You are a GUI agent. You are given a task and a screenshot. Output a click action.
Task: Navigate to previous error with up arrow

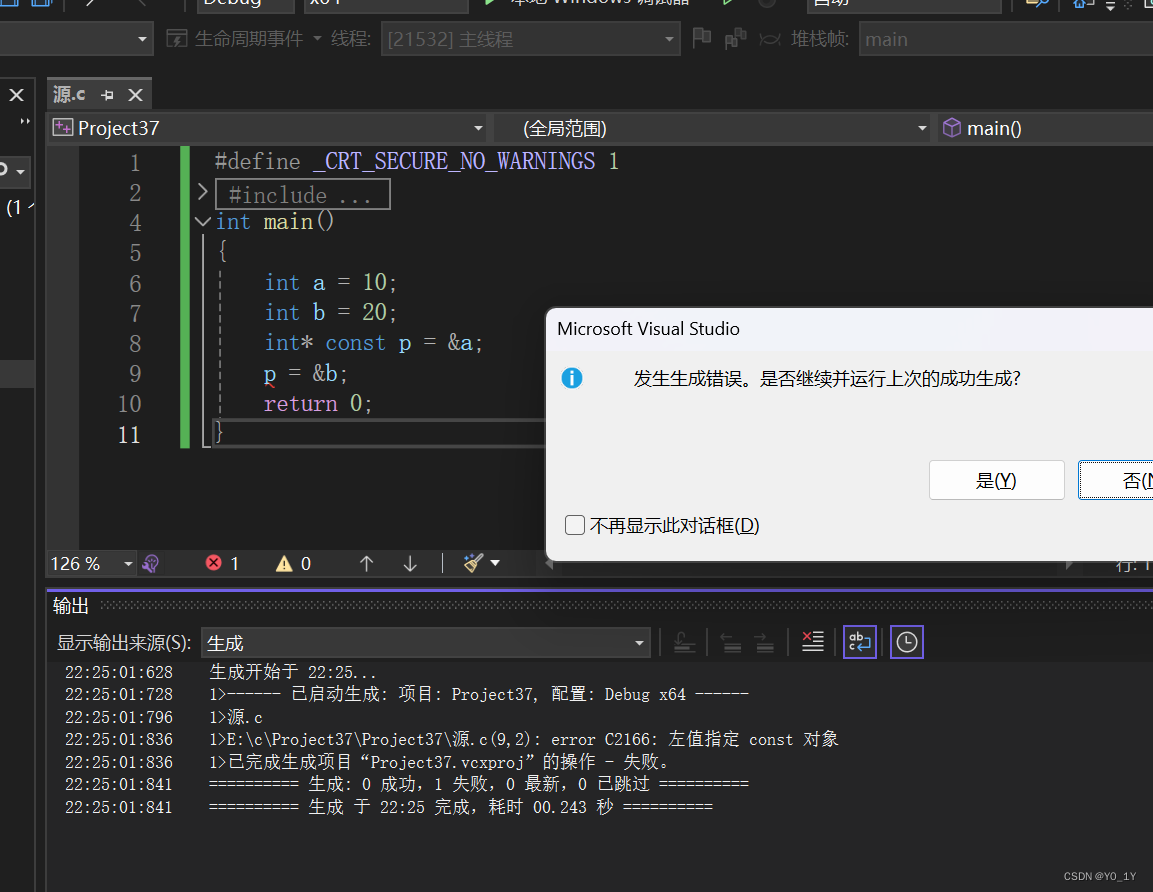pos(367,563)
